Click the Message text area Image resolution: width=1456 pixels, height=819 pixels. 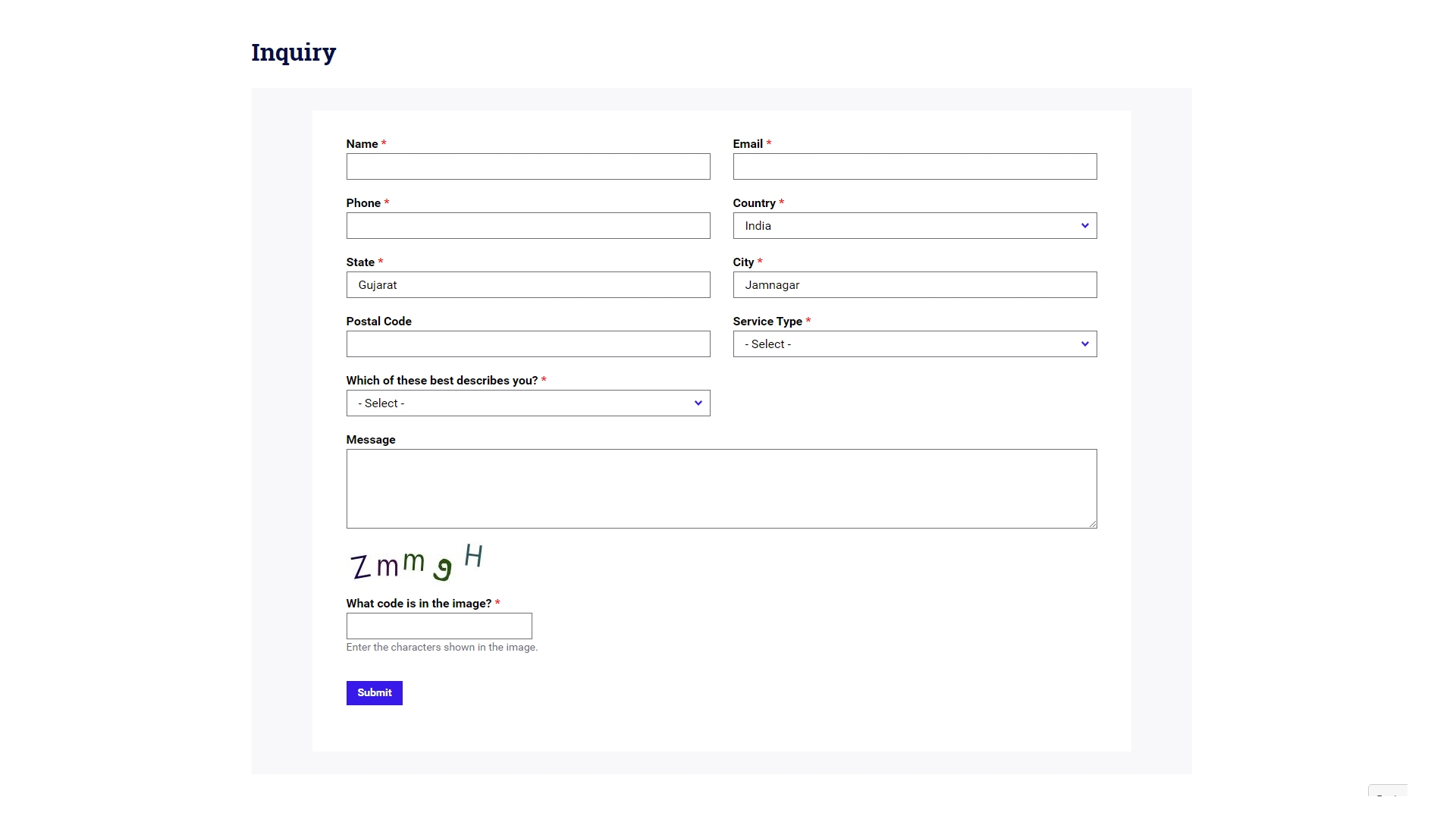pos(721,489)
